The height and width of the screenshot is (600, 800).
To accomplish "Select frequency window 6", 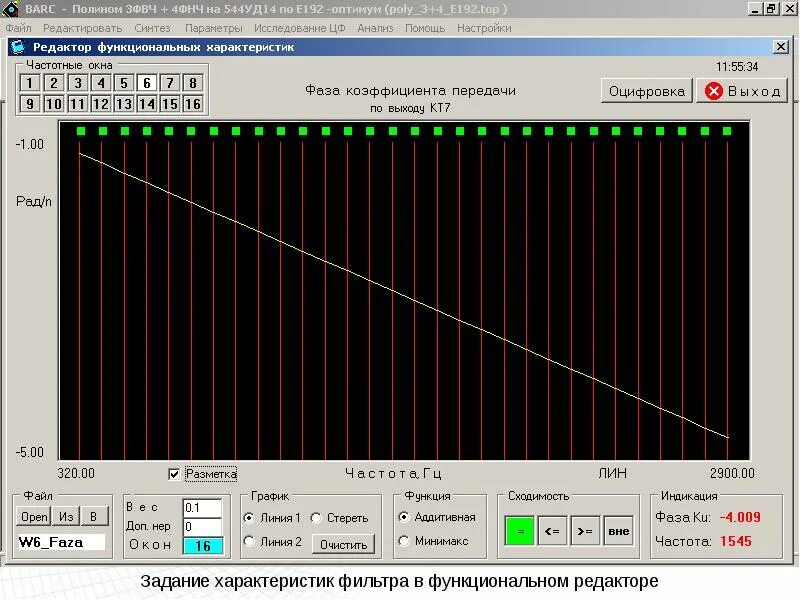I will [x=146, y=83].
